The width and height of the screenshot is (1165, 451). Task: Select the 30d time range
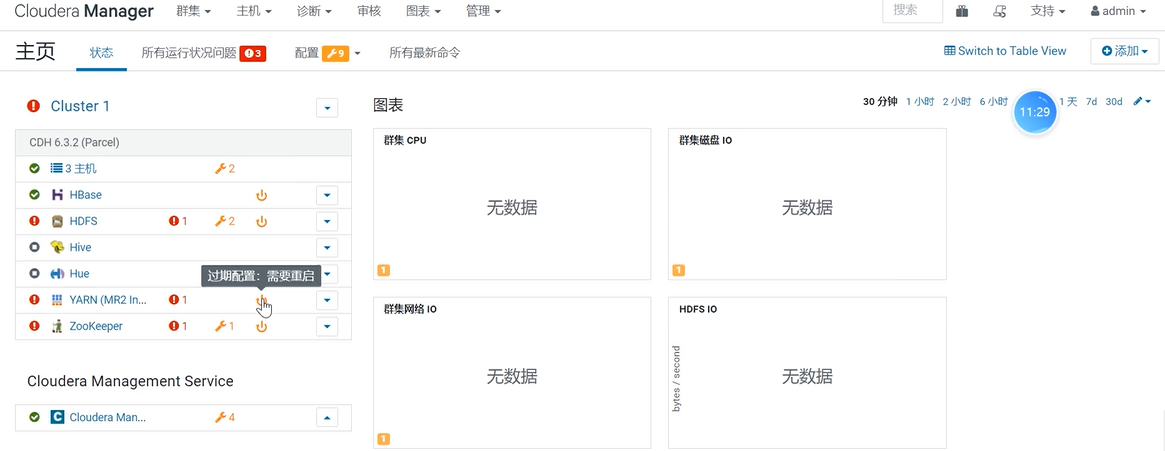tap(1114, 102)
